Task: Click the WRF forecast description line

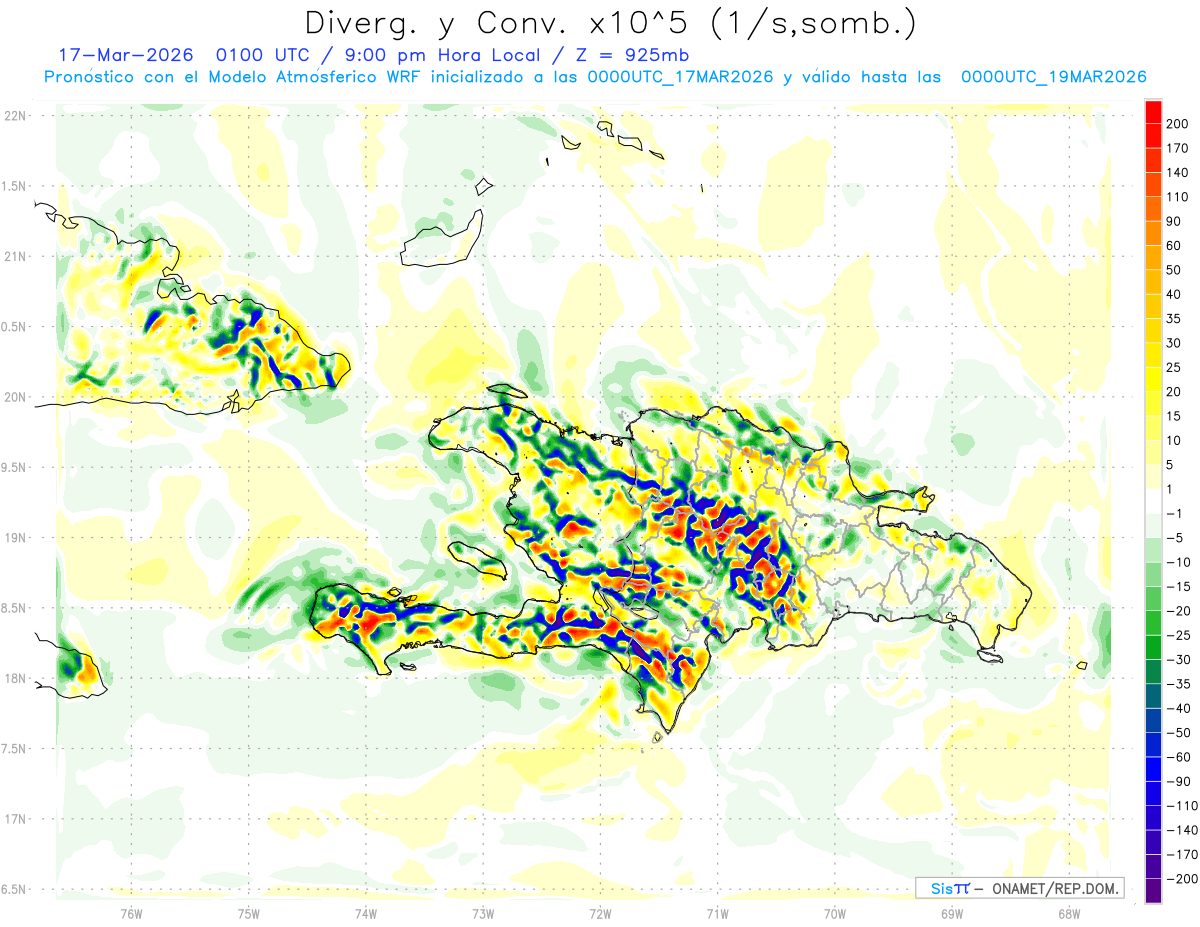Action: coord(595,76)
